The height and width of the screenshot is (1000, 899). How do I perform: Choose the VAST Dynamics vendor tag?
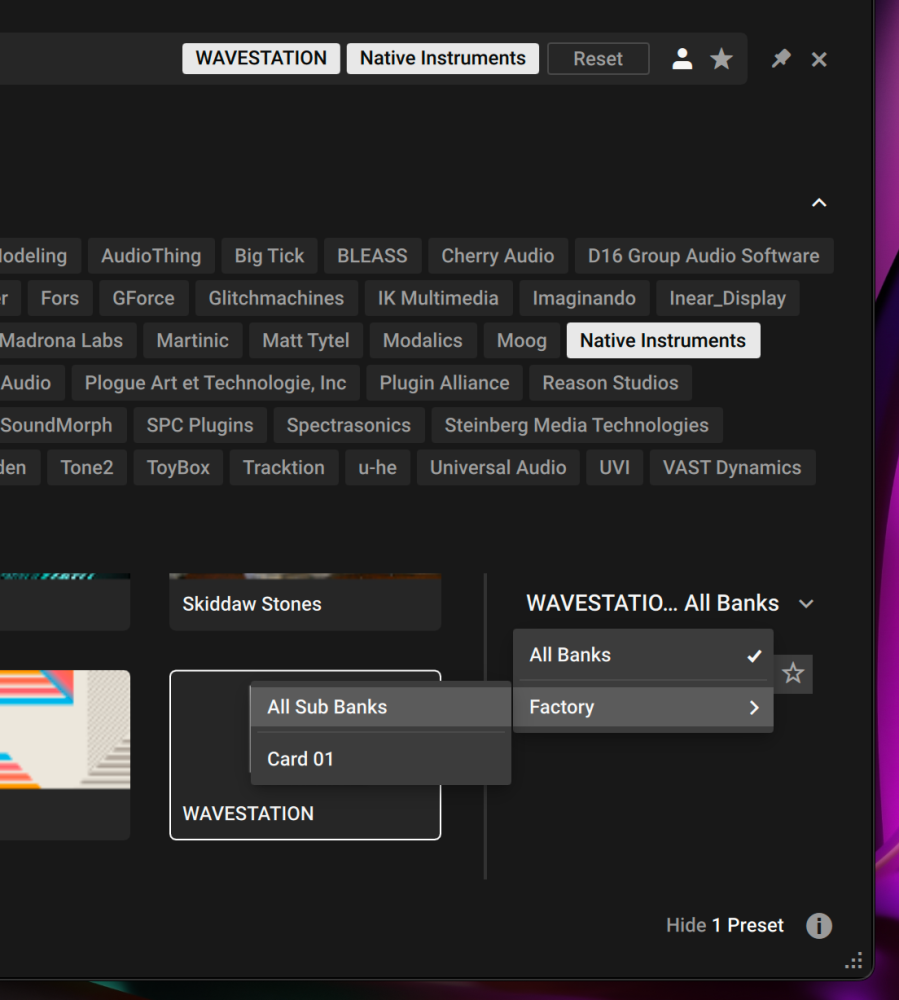(x=732, y=467)
